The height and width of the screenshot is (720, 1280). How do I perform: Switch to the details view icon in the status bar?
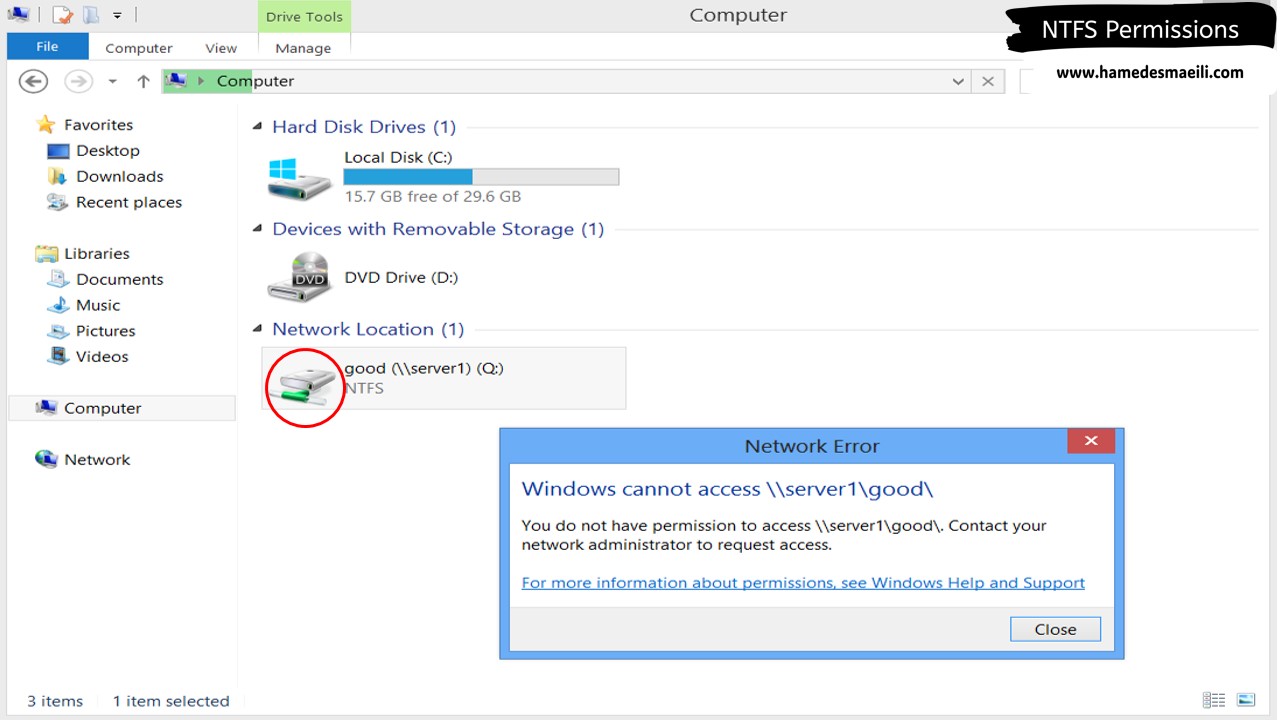pos(1214,700)
